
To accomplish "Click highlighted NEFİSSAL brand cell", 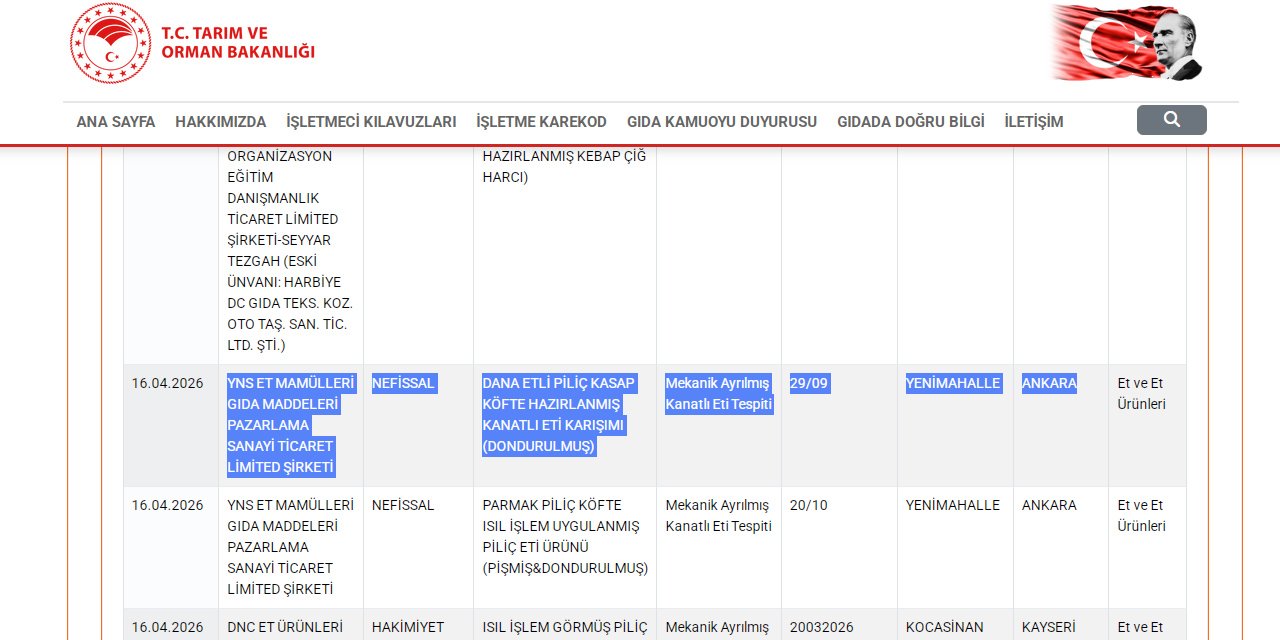I will (x=403, y=383).
